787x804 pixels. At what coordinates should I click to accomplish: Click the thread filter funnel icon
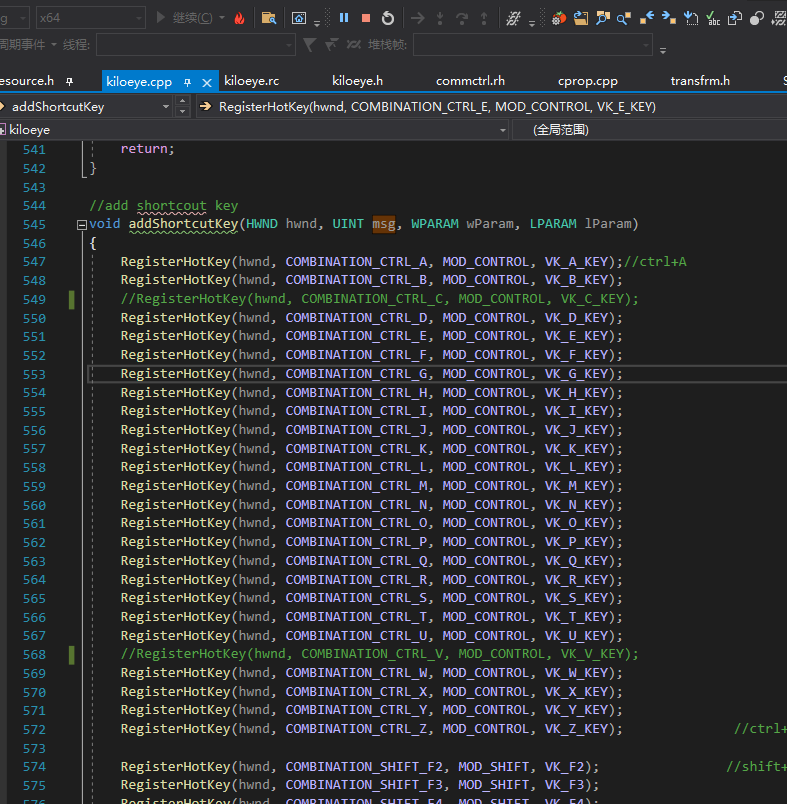tap(308, 45)
